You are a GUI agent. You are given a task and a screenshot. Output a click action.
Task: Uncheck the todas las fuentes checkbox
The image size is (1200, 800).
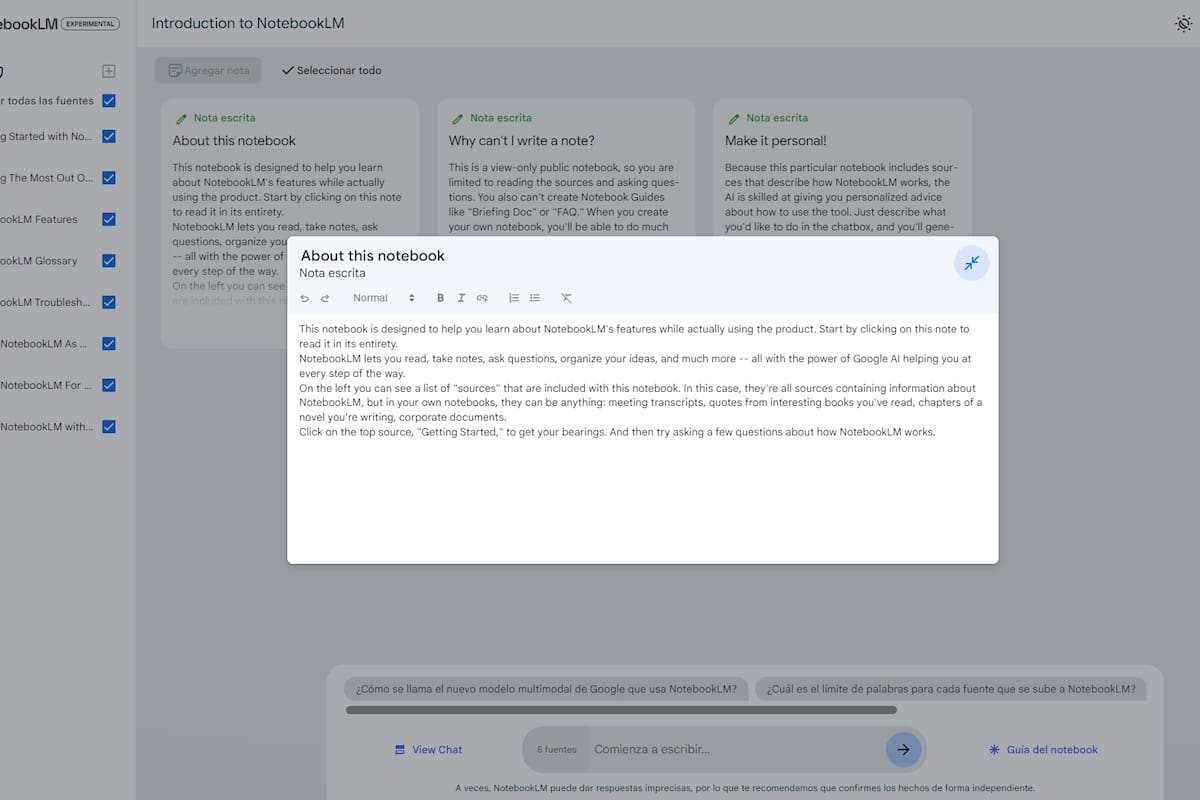pyautogui.click(x=108, y=100)
